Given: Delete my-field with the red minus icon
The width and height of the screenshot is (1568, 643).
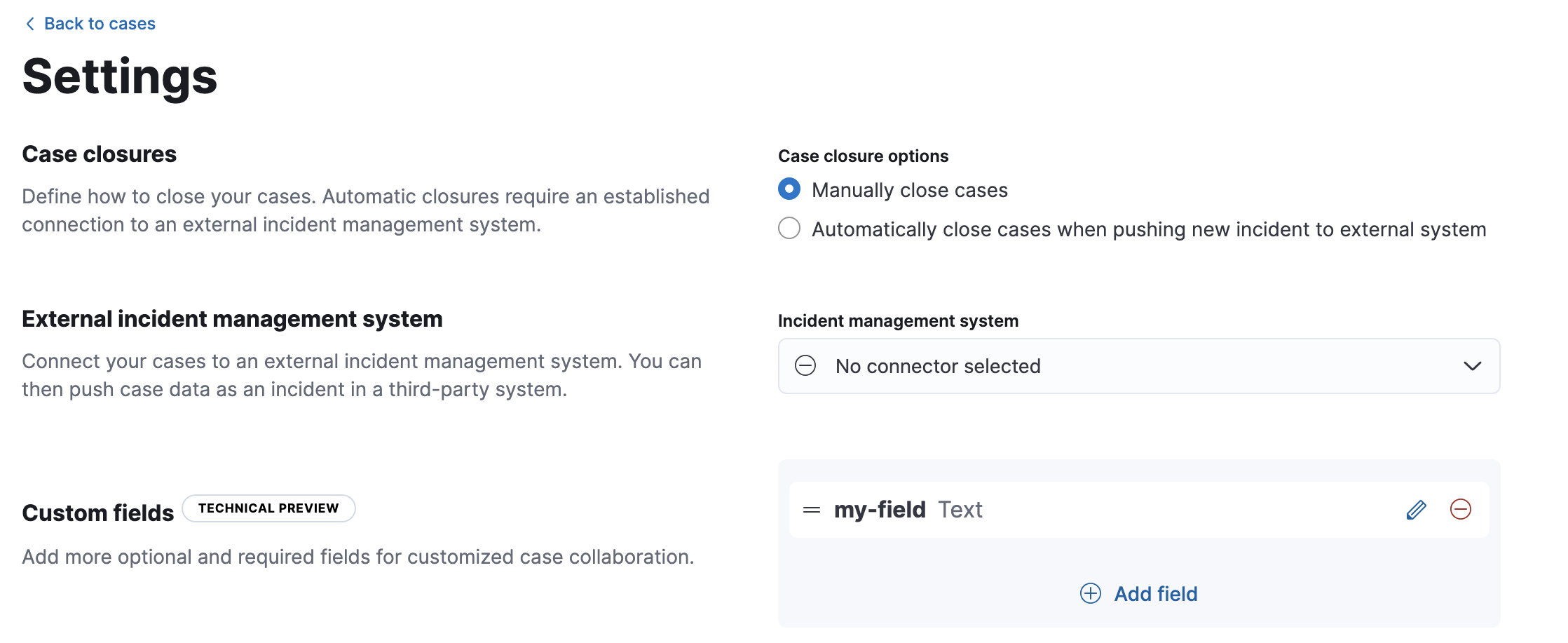Looking at the screenshot, I should pyautogui.click(x=1462, y=510).
